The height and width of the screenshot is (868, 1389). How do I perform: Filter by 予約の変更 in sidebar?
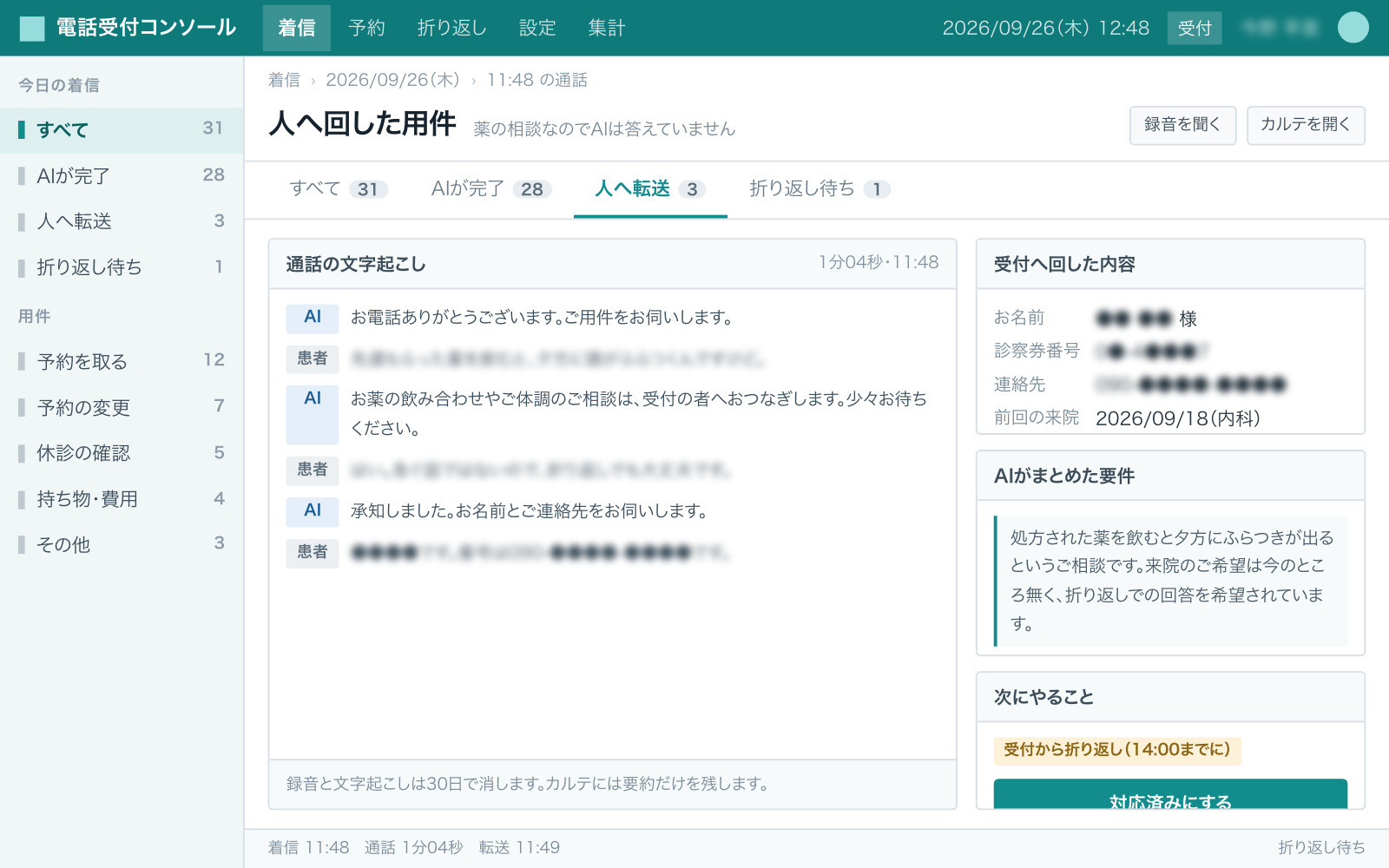[122, 407]
